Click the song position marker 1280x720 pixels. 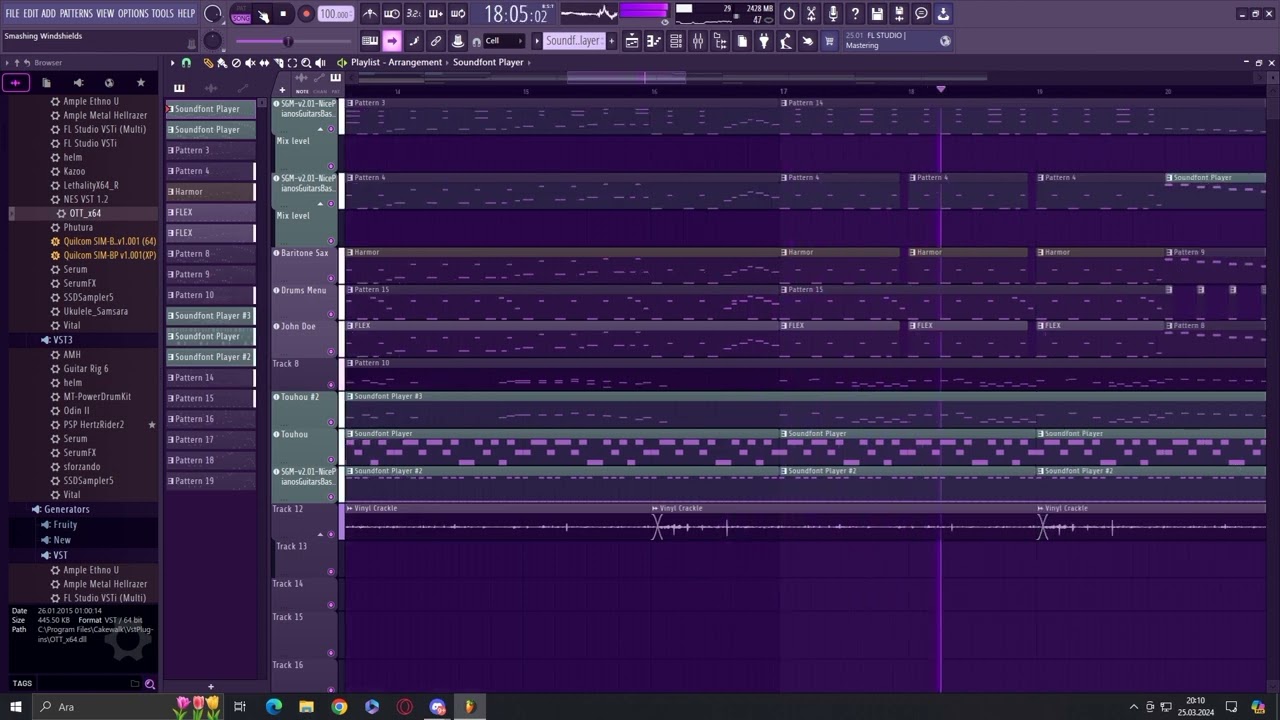coord(940,89)
